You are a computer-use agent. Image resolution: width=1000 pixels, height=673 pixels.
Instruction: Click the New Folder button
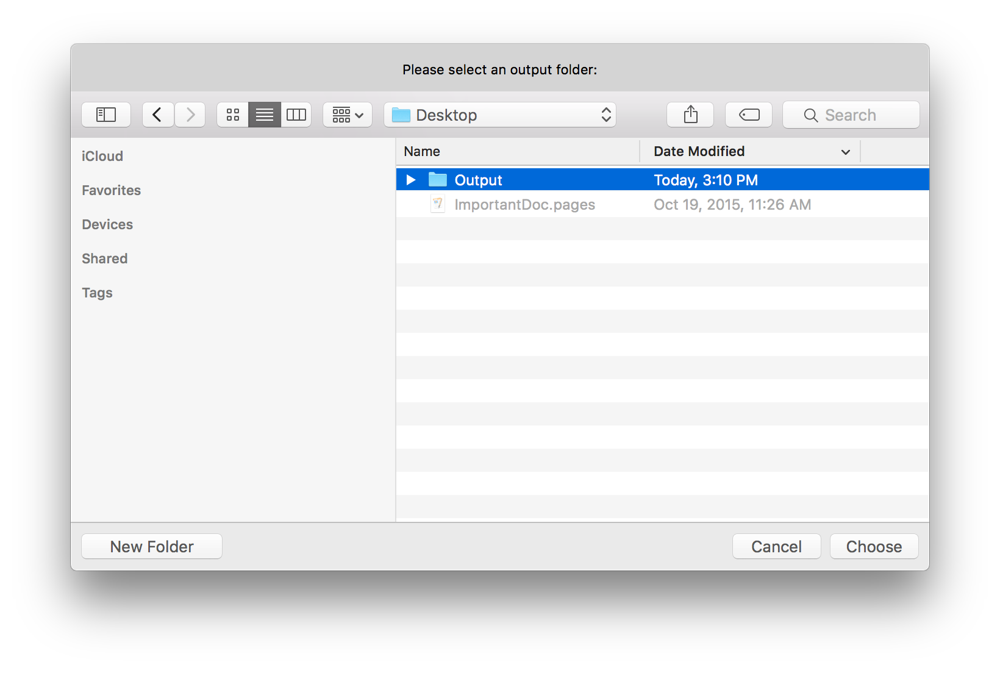[152, 547]
